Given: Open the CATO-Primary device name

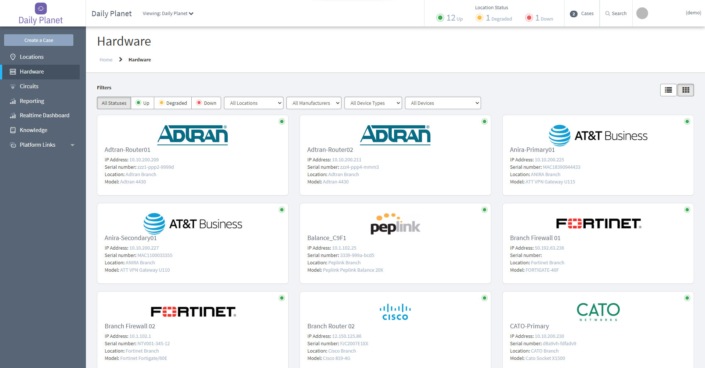Looking at the screenshot, I should pyautogui.click(x=529, y=326).
